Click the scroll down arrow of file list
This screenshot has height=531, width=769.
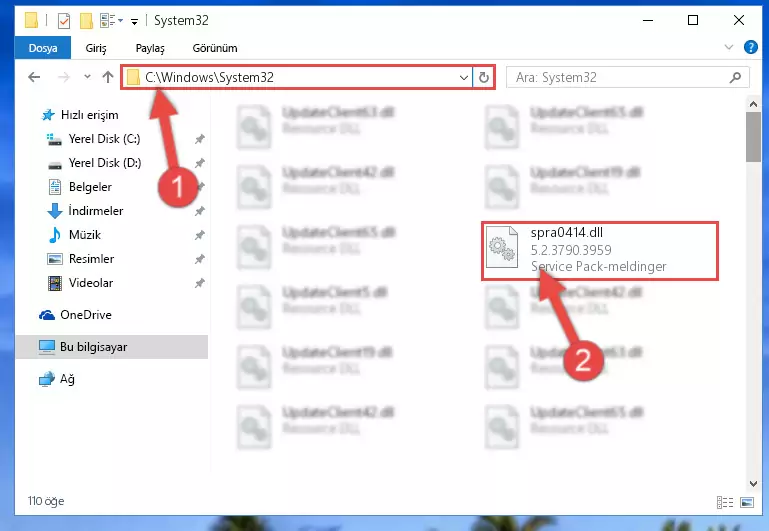pyautogui.click(x=753, y=483)
